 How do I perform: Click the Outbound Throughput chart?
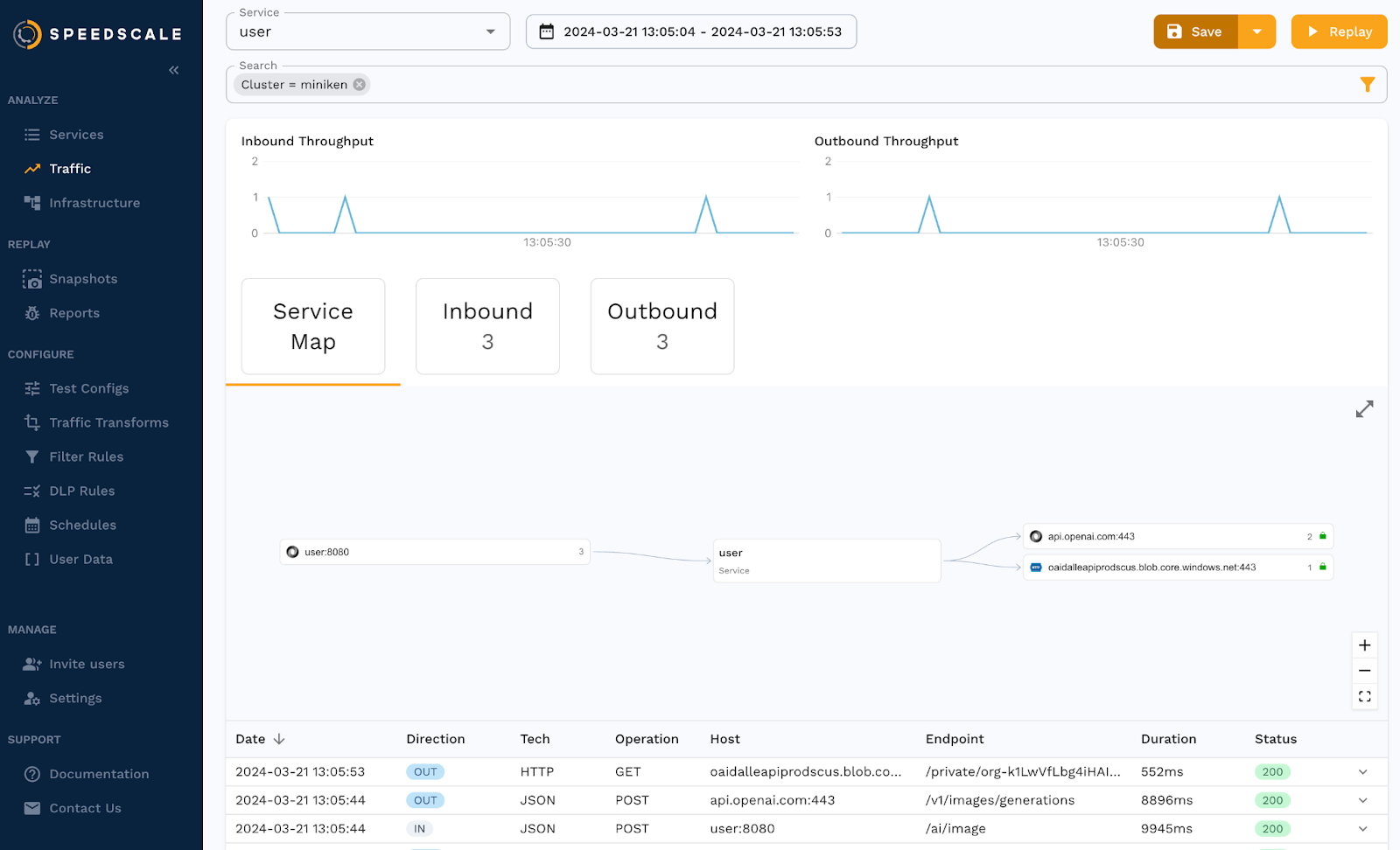[1094, 201]
